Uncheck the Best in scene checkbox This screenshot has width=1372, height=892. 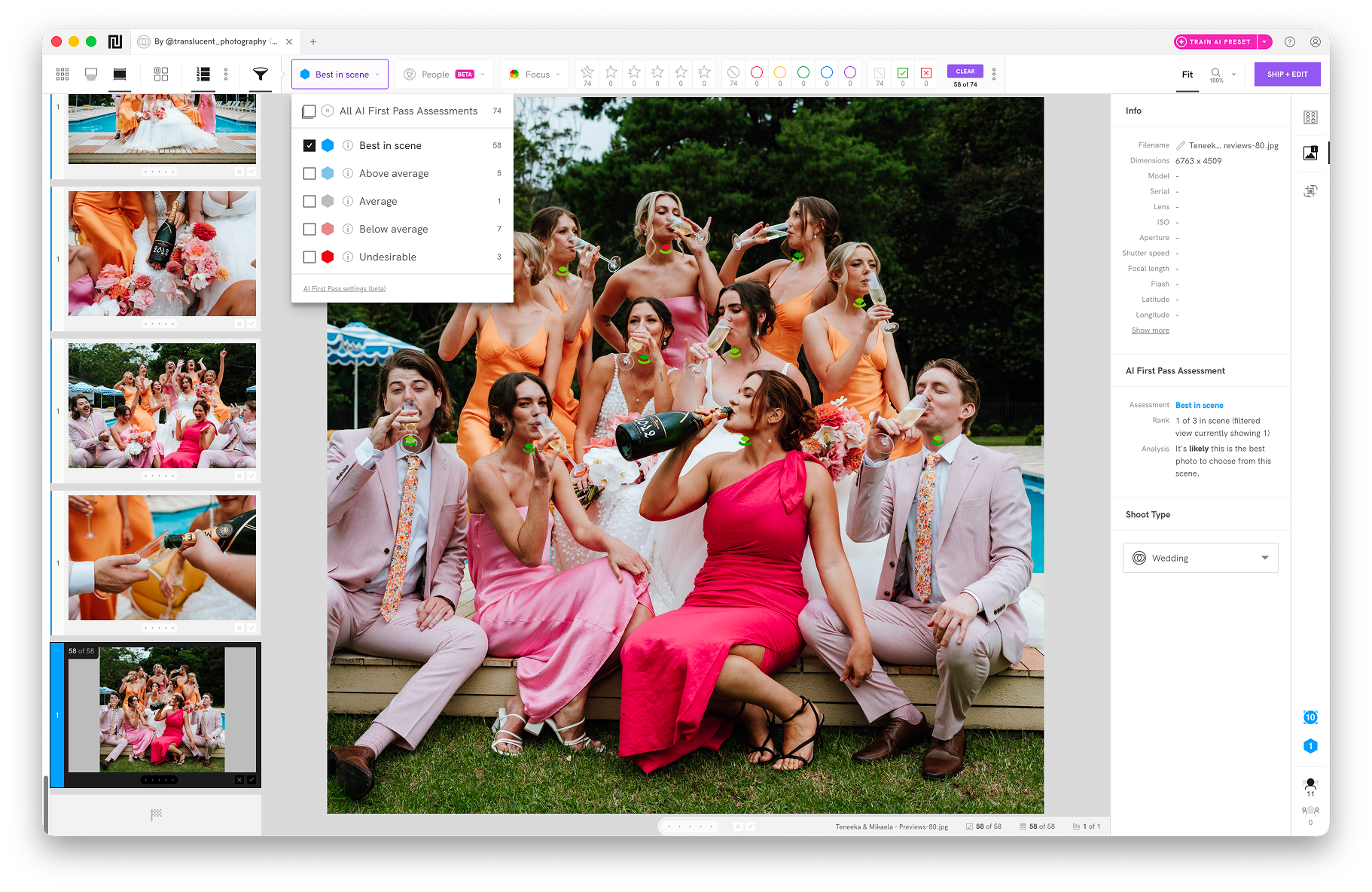pyautogui.click(x=309, y=145)
